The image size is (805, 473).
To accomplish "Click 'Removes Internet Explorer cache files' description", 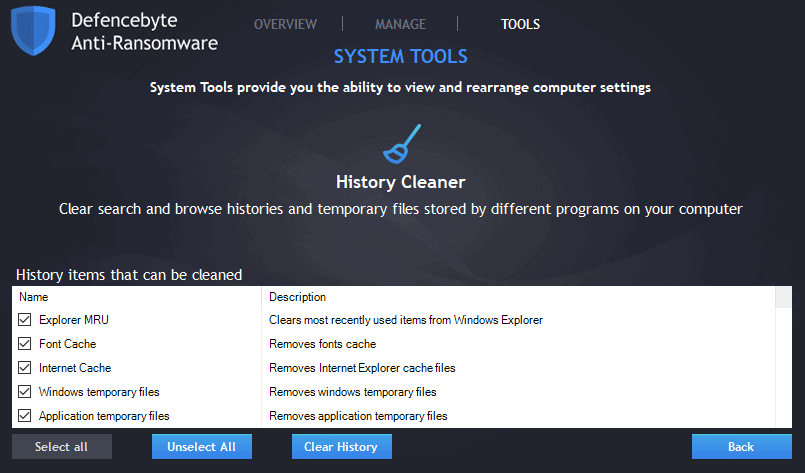I will click(x=362, y=368).
